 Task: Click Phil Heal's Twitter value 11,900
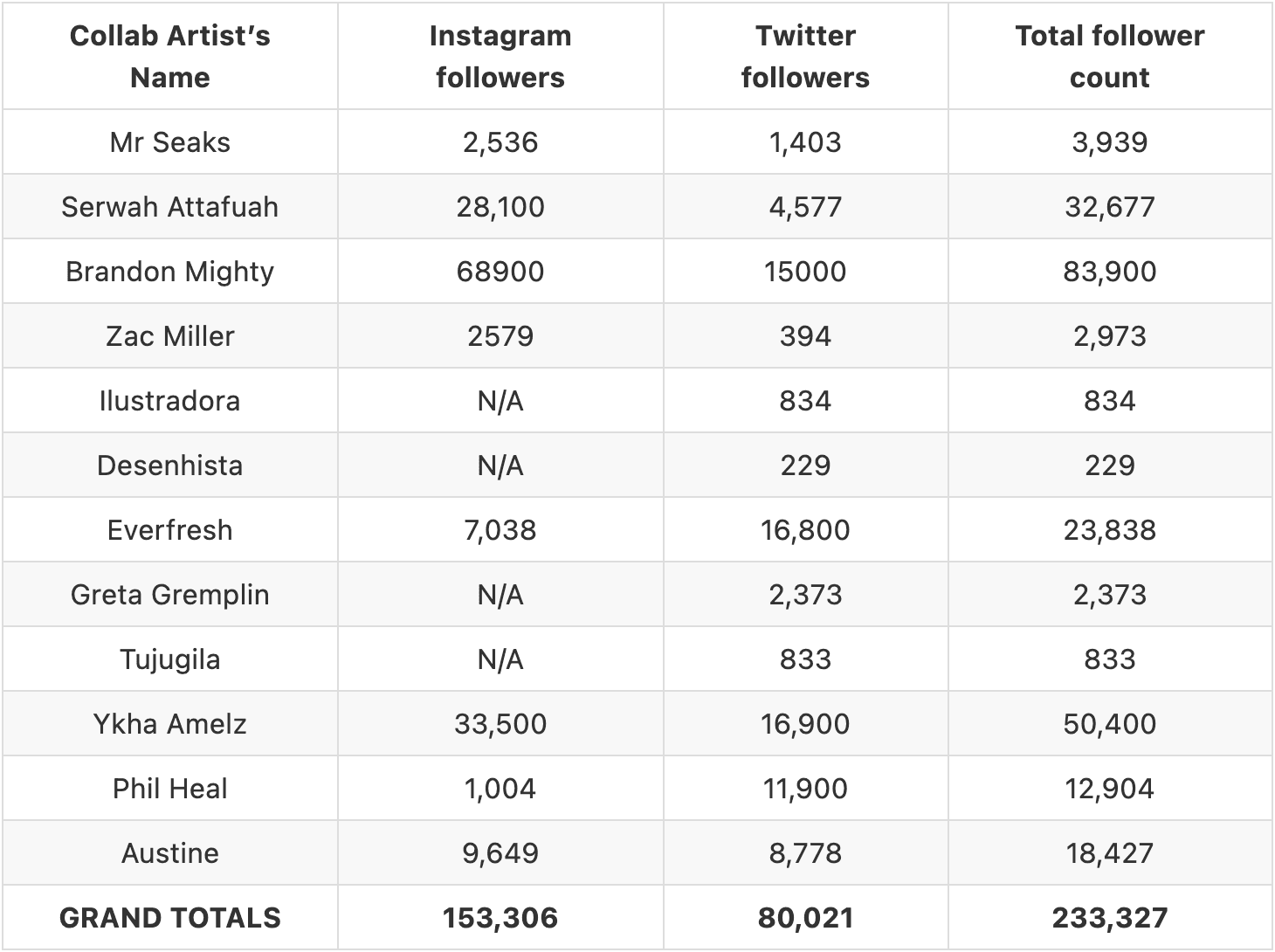pyautogui.click(x=805, y=789)
